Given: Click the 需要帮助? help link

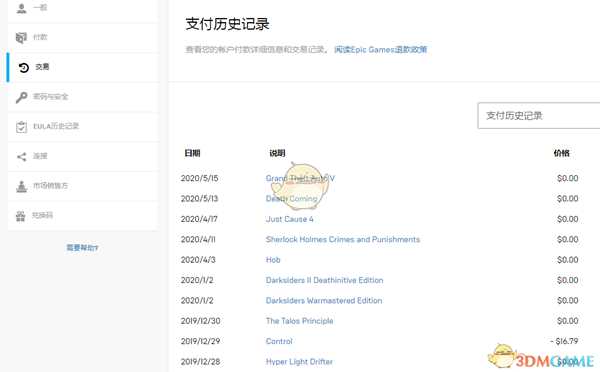Looking at the screenshot, I should point(82,248).
